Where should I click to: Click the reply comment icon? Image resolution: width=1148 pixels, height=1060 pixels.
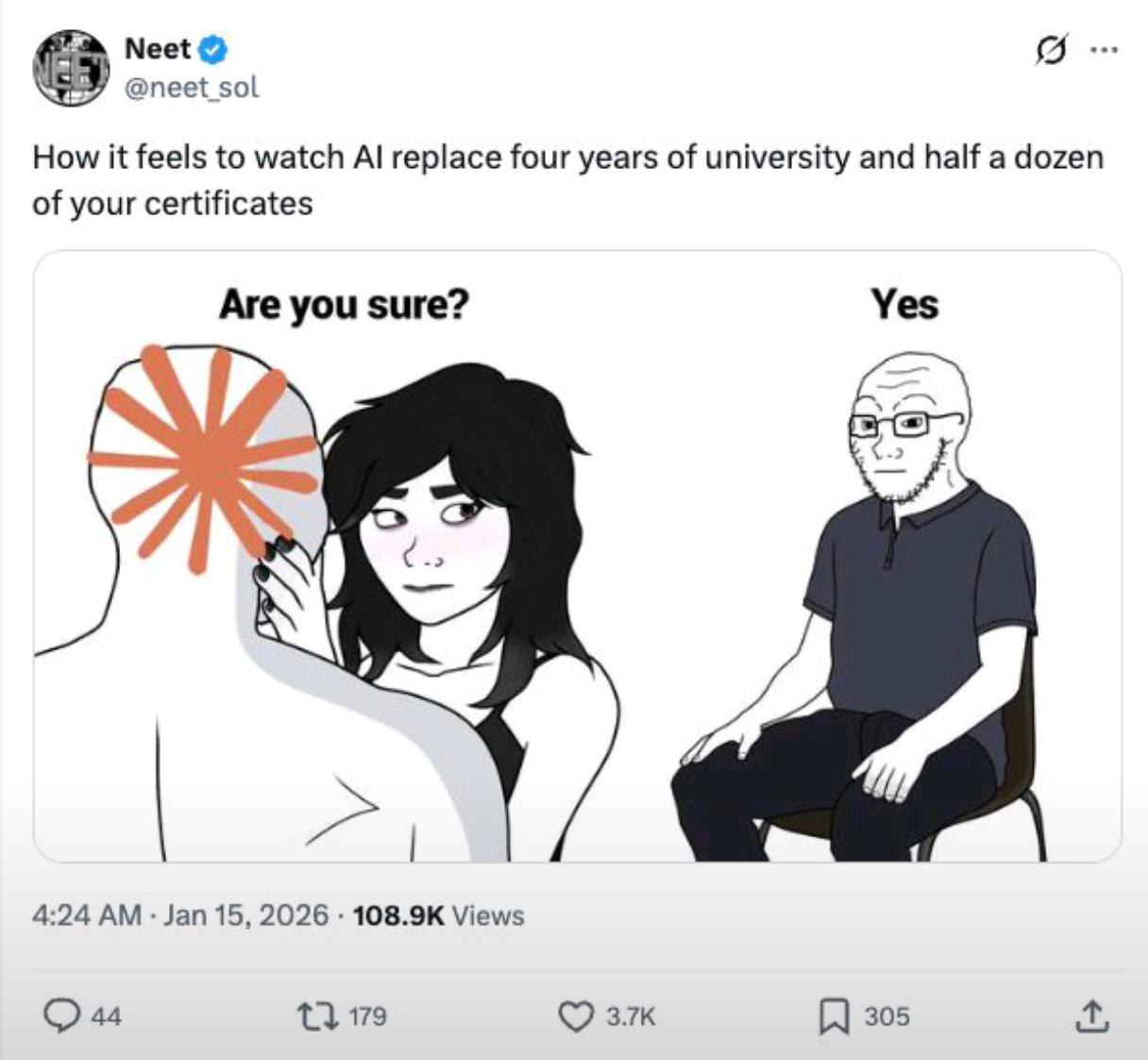click(62, 1016)
